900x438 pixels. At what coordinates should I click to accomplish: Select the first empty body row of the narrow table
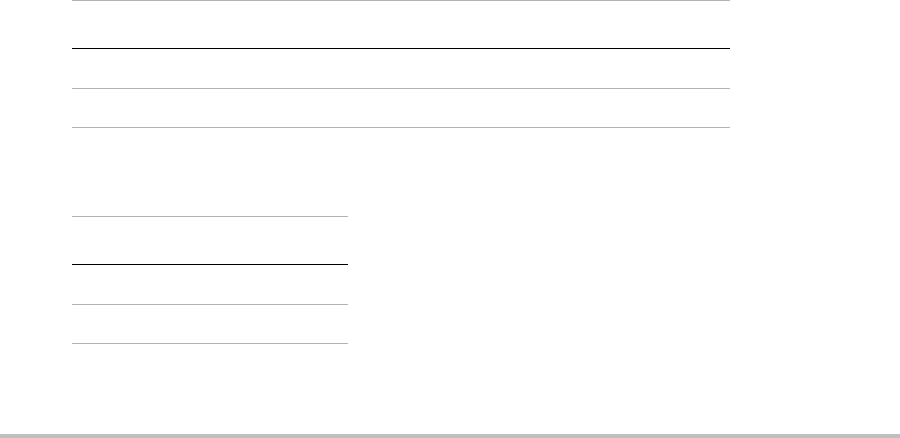pyautogui.click(x=210, y=285)
